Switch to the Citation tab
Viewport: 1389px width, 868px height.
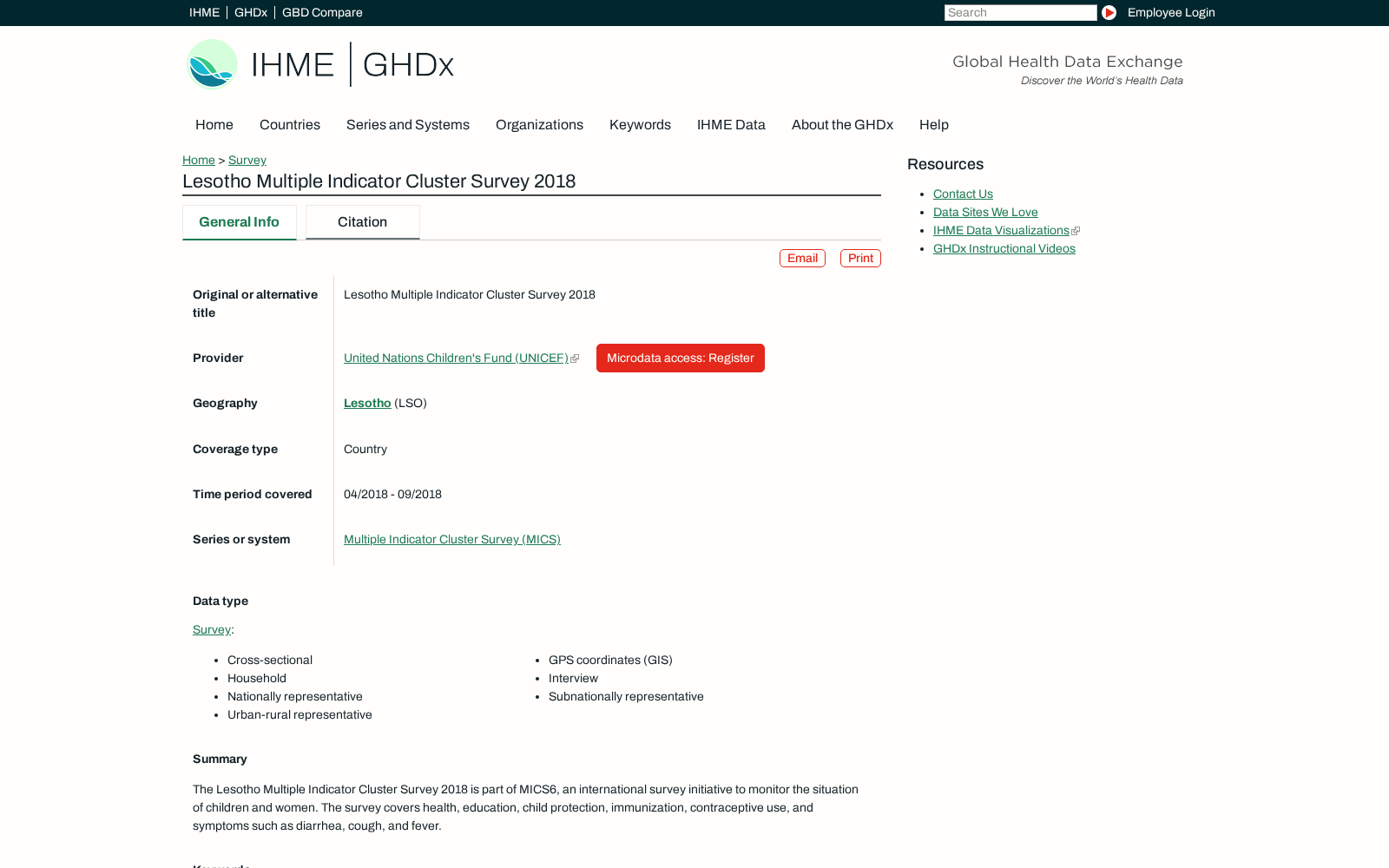click(363, 222)
